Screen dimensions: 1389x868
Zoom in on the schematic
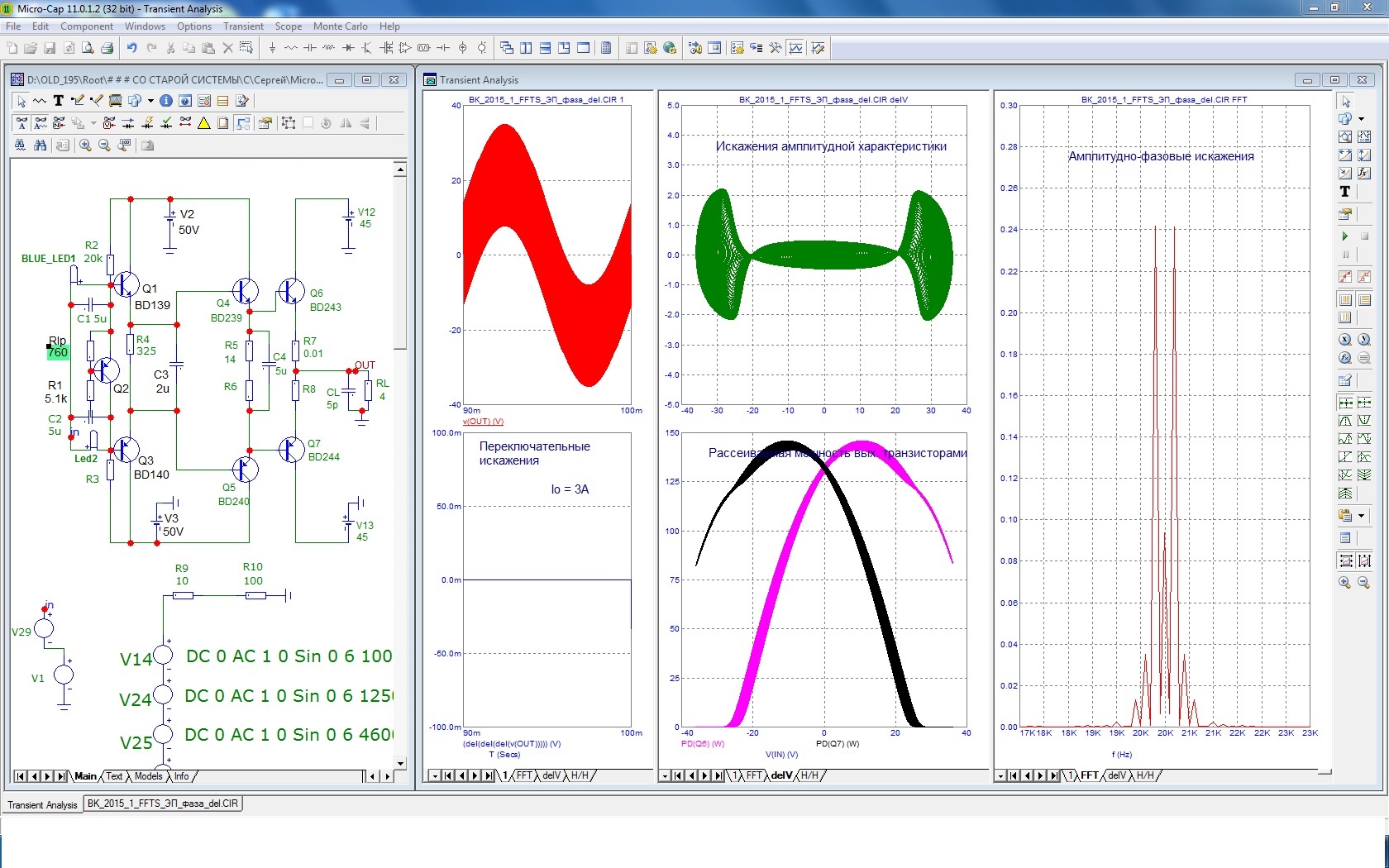[85, 145]
